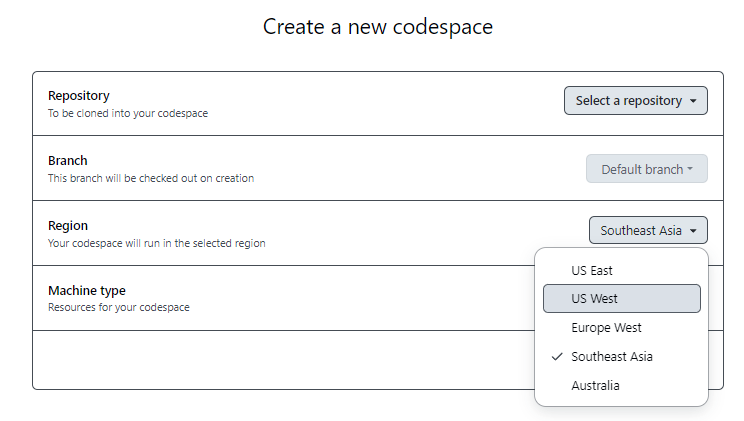This screenshot has width=744, height=421.
Task: Click the caret arrow on the Region button
Action: 693,231
